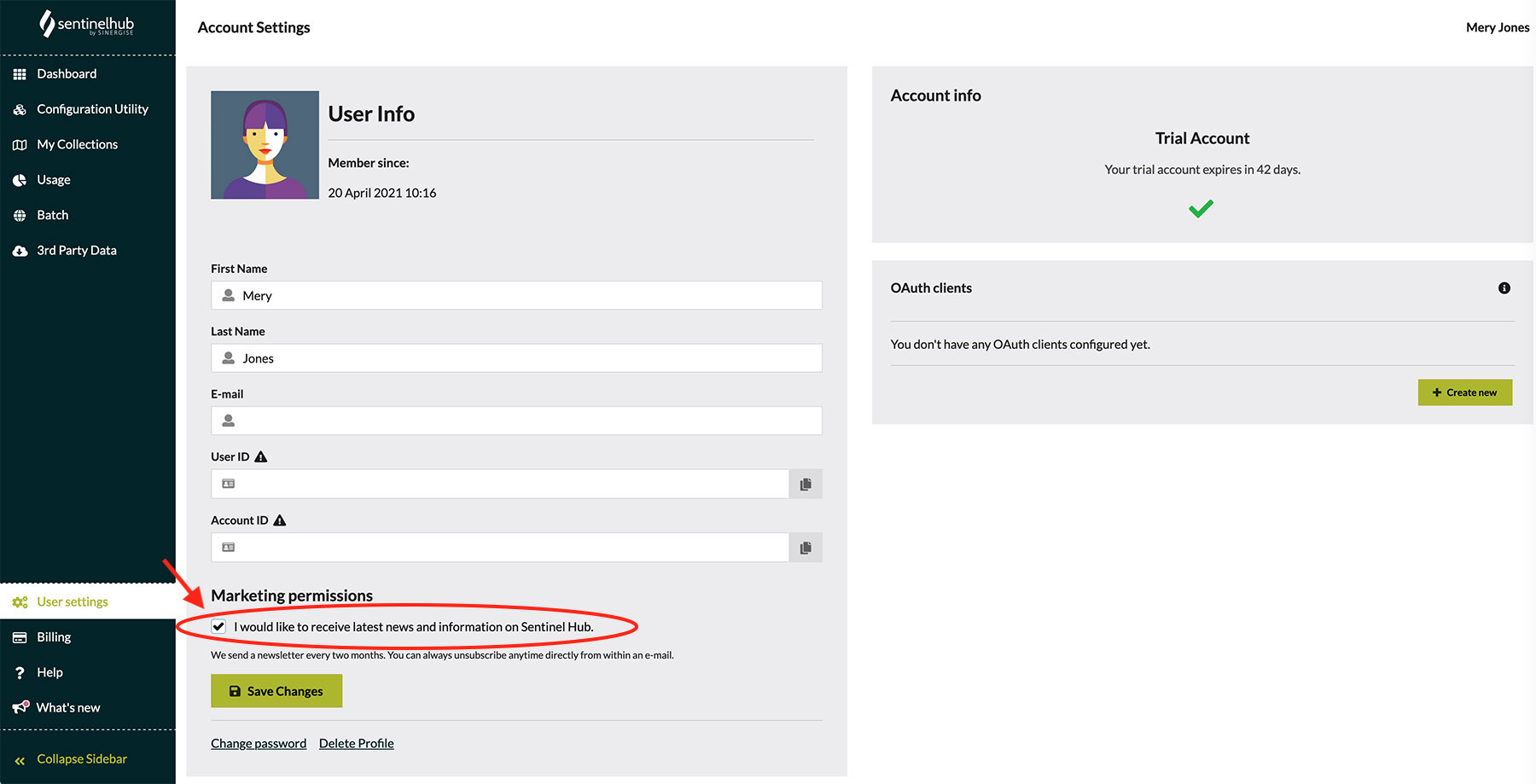Click the OAuth clients info icon

[1504, 288]
